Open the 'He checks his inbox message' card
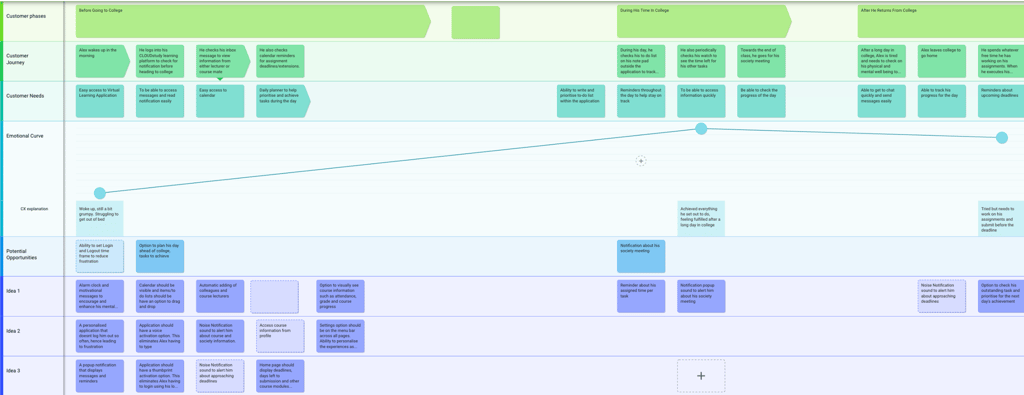This screenshot has height=395, width=1024. click(x=223, y=61)
